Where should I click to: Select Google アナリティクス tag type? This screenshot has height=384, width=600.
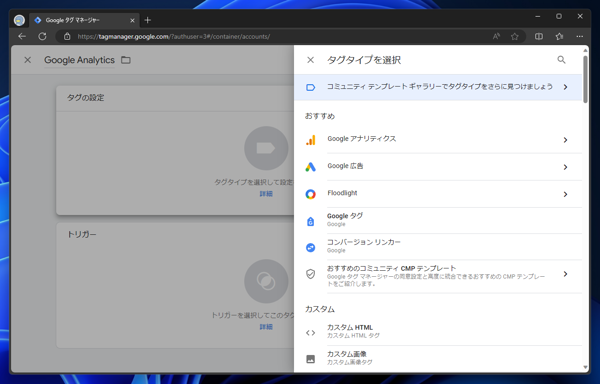pyautogui.click(x=438, y=140)
